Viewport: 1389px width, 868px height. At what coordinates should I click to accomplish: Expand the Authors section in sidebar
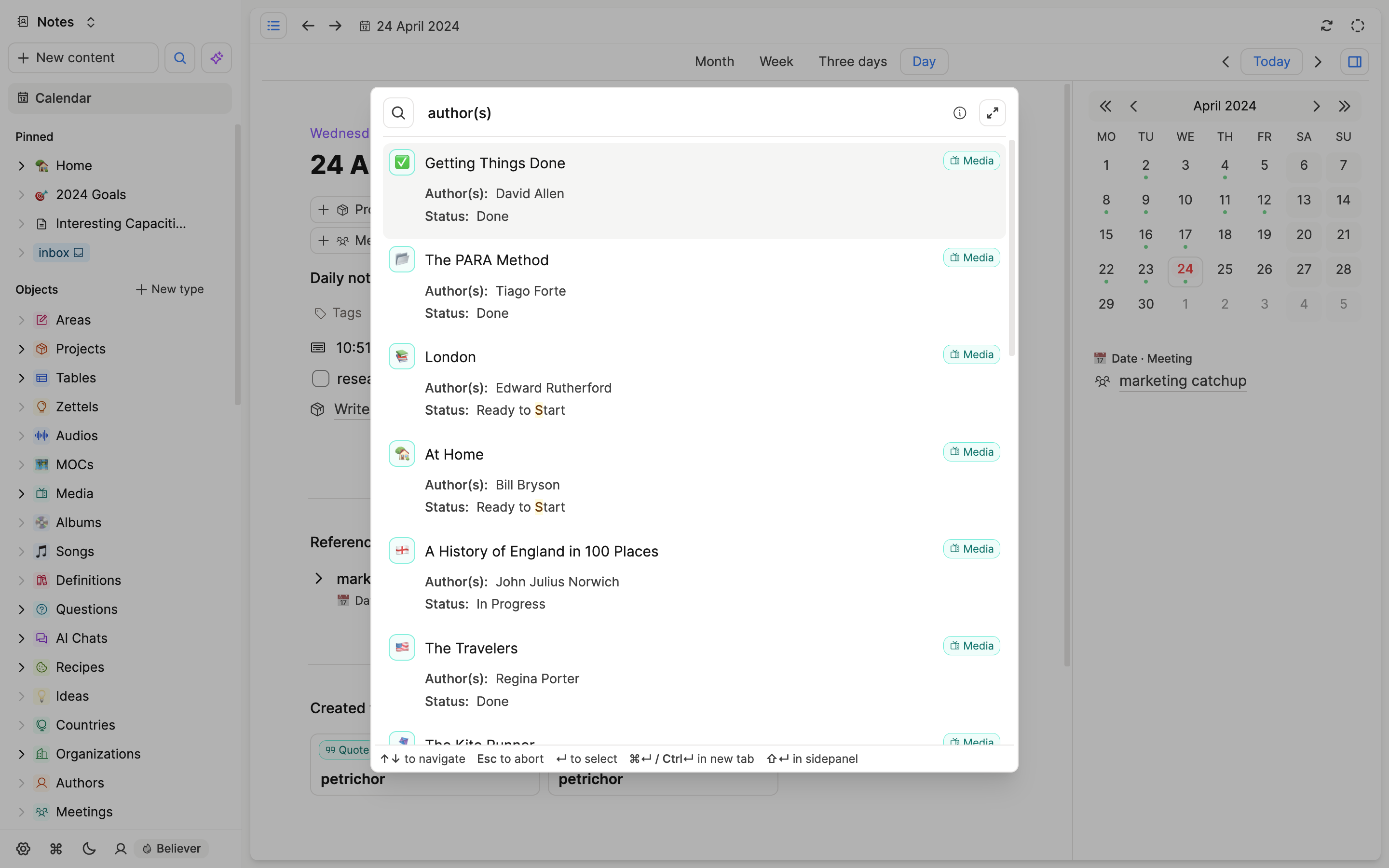[x=22, y=783]
